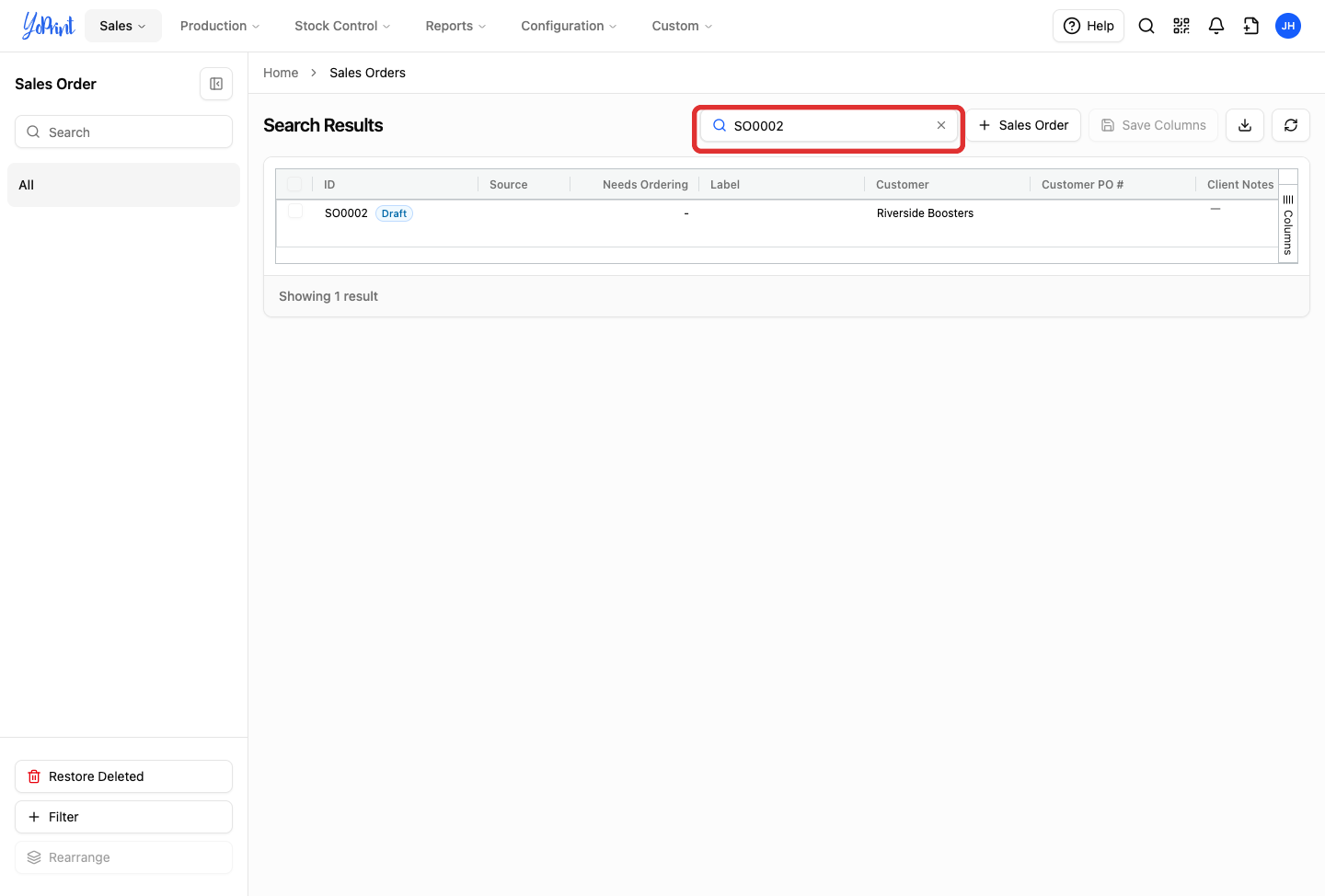Click the Rearrange button
This screenshot has height=896, width=1325.
click(123, 857)
